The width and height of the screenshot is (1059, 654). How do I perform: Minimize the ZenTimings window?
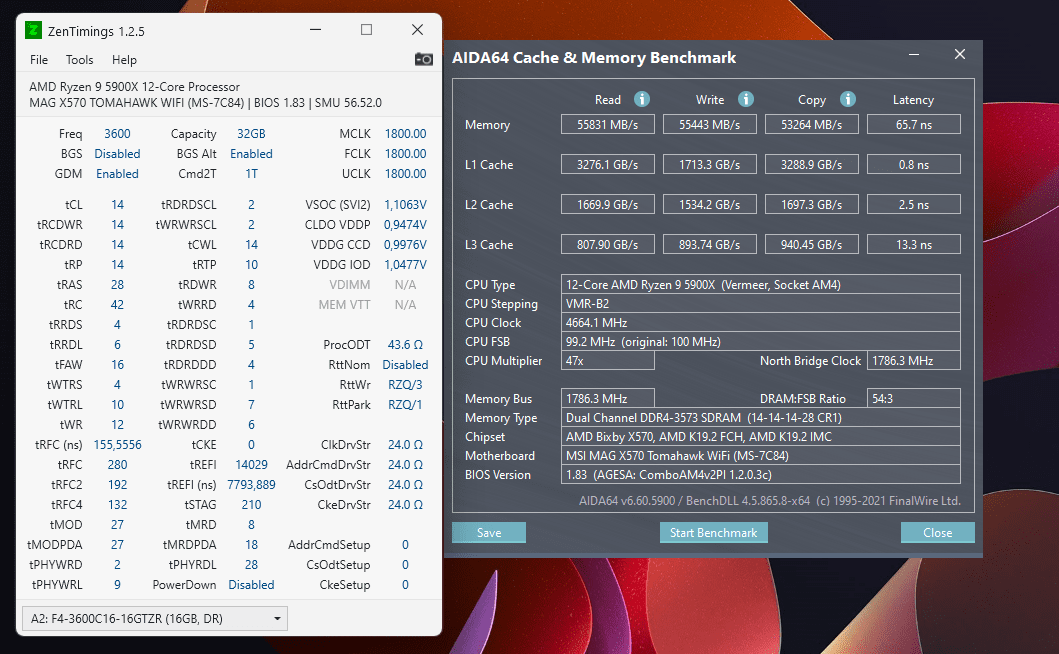pyautogui.click(x=315, y=30)
